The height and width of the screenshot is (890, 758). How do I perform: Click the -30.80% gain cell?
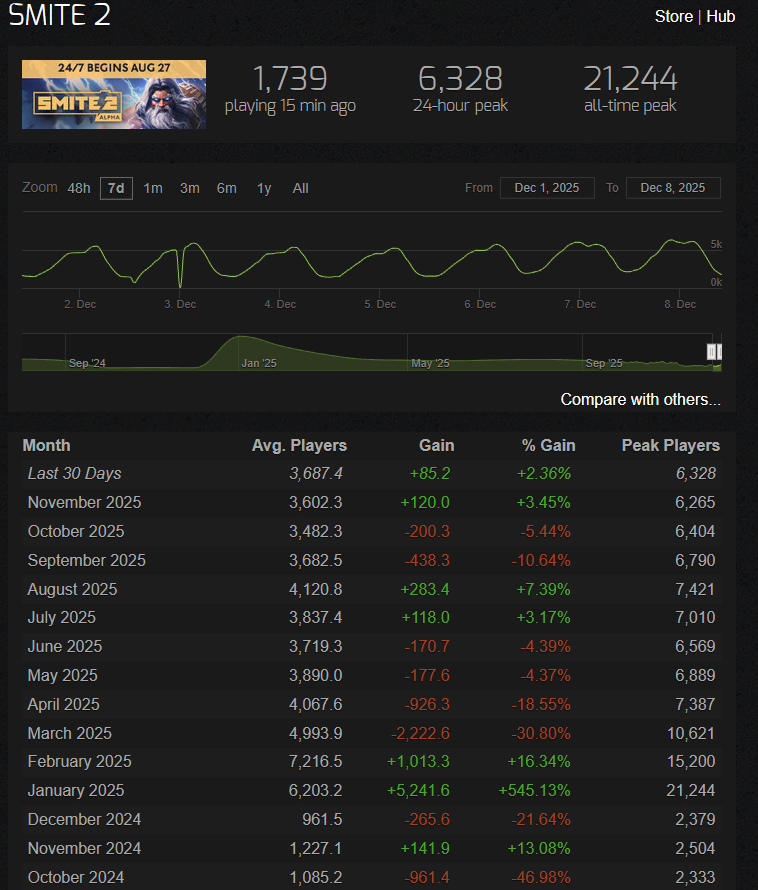pos(541,733)
